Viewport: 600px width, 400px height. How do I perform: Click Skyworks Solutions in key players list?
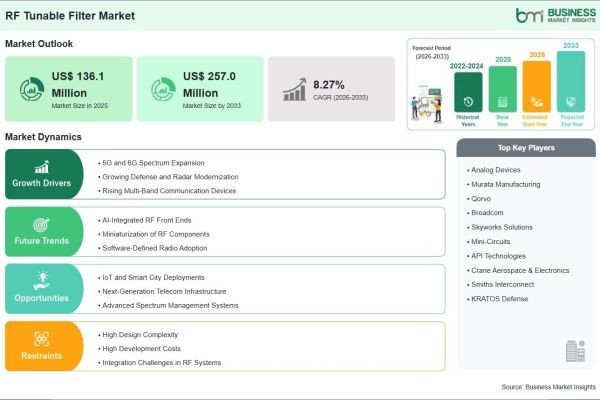tap(500, 227)
